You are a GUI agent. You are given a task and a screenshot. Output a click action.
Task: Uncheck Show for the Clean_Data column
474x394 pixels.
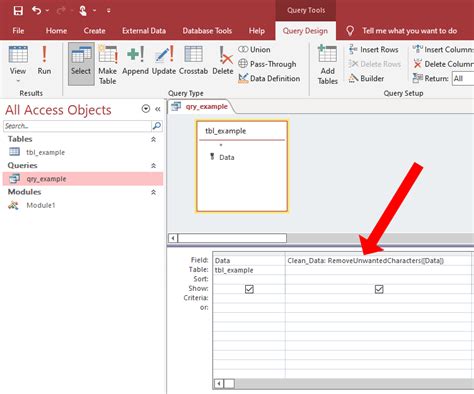click(x=379, y=289)
